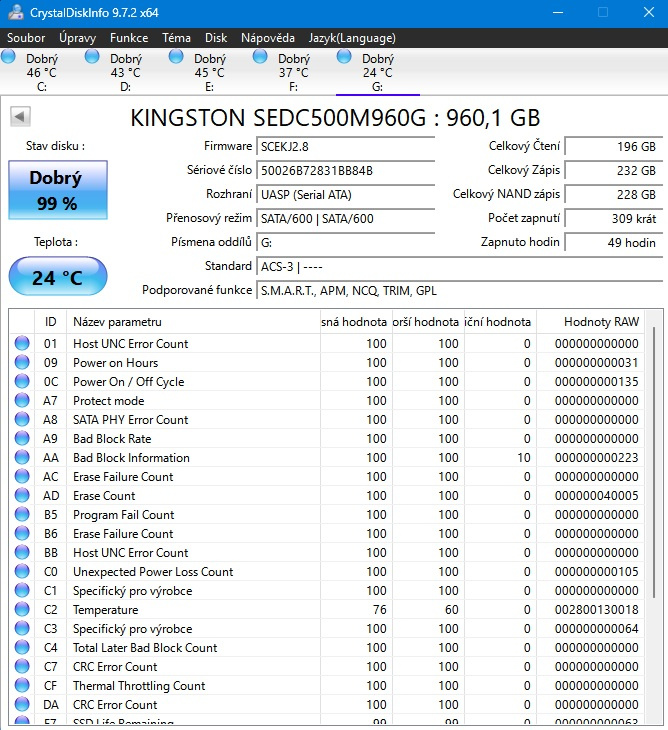Click the serial number field 50026B72831BB84B
The width and height of the screenshot is (668, 730).
pyautogui.click(x=345, y=170)
